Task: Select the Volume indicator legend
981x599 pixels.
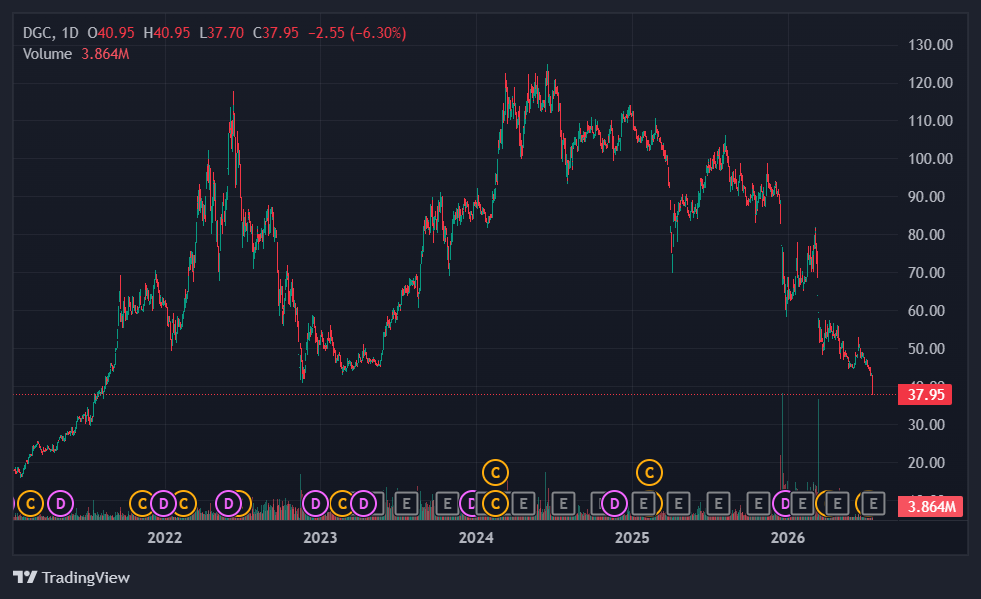Action: pos(47,54)
